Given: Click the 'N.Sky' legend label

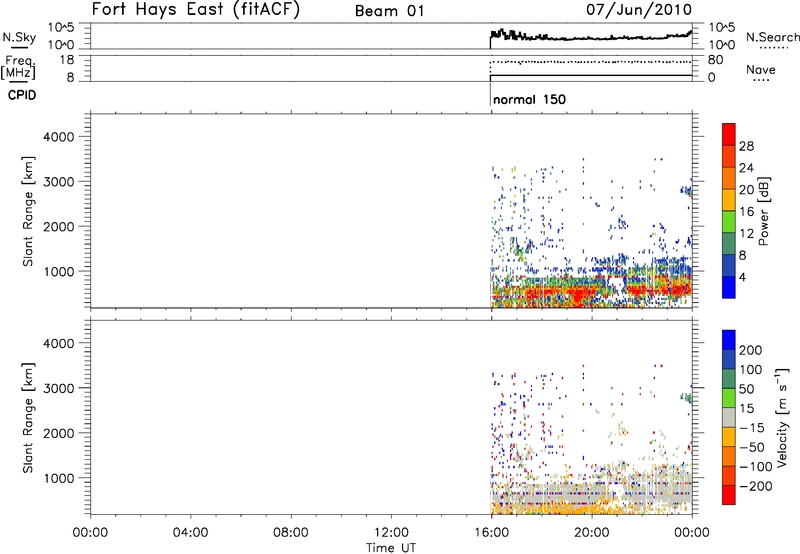Looking at the screenshot, I should (x=19, y=37).
